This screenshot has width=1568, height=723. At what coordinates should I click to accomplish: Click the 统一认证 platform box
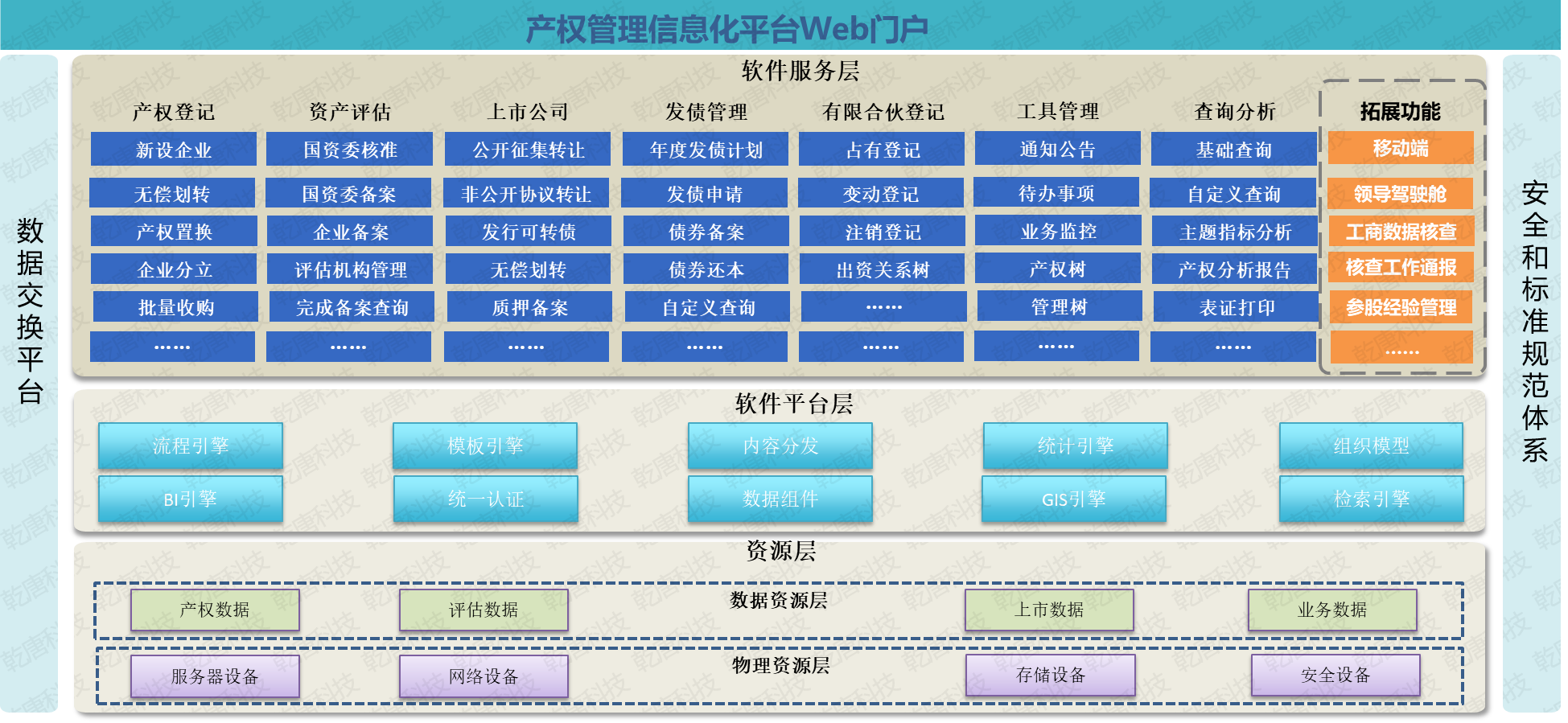pyautogui.click(x=486, y=499)
